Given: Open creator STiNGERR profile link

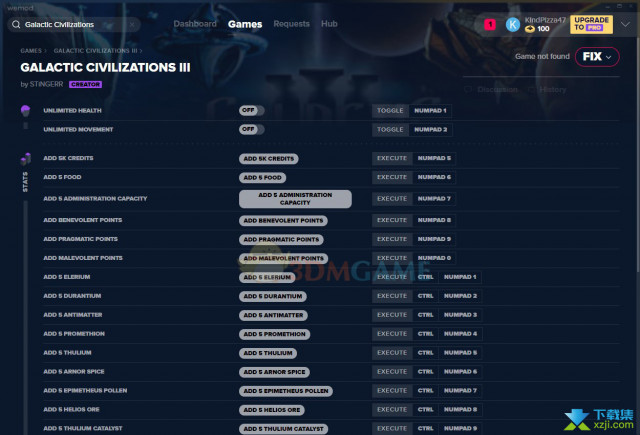Looking at the screenshot, I should (x=47, y=84).
